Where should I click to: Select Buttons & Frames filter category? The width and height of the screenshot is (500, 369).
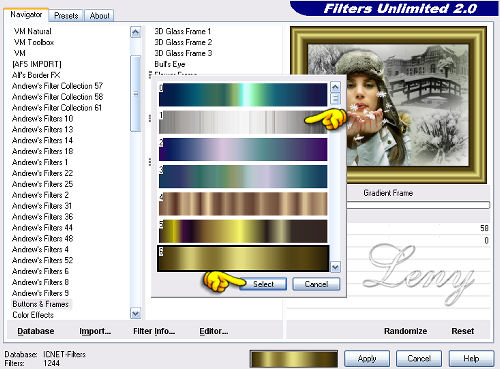pyautogui.click(x=41, y=304)
